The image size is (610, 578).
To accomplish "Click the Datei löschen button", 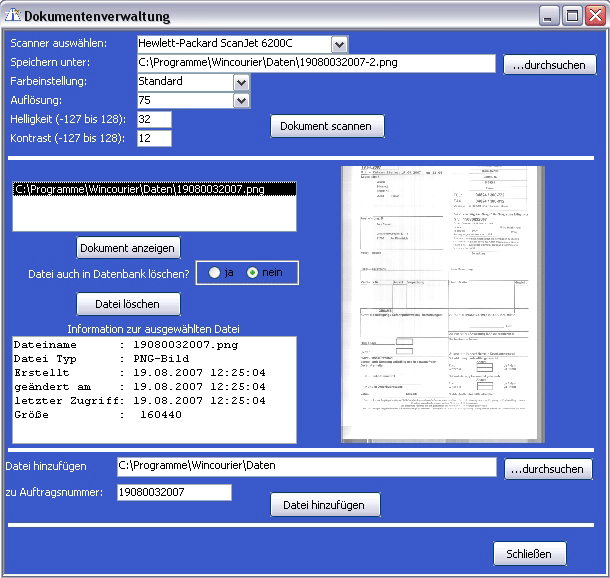I will click(x=129, y=304).
